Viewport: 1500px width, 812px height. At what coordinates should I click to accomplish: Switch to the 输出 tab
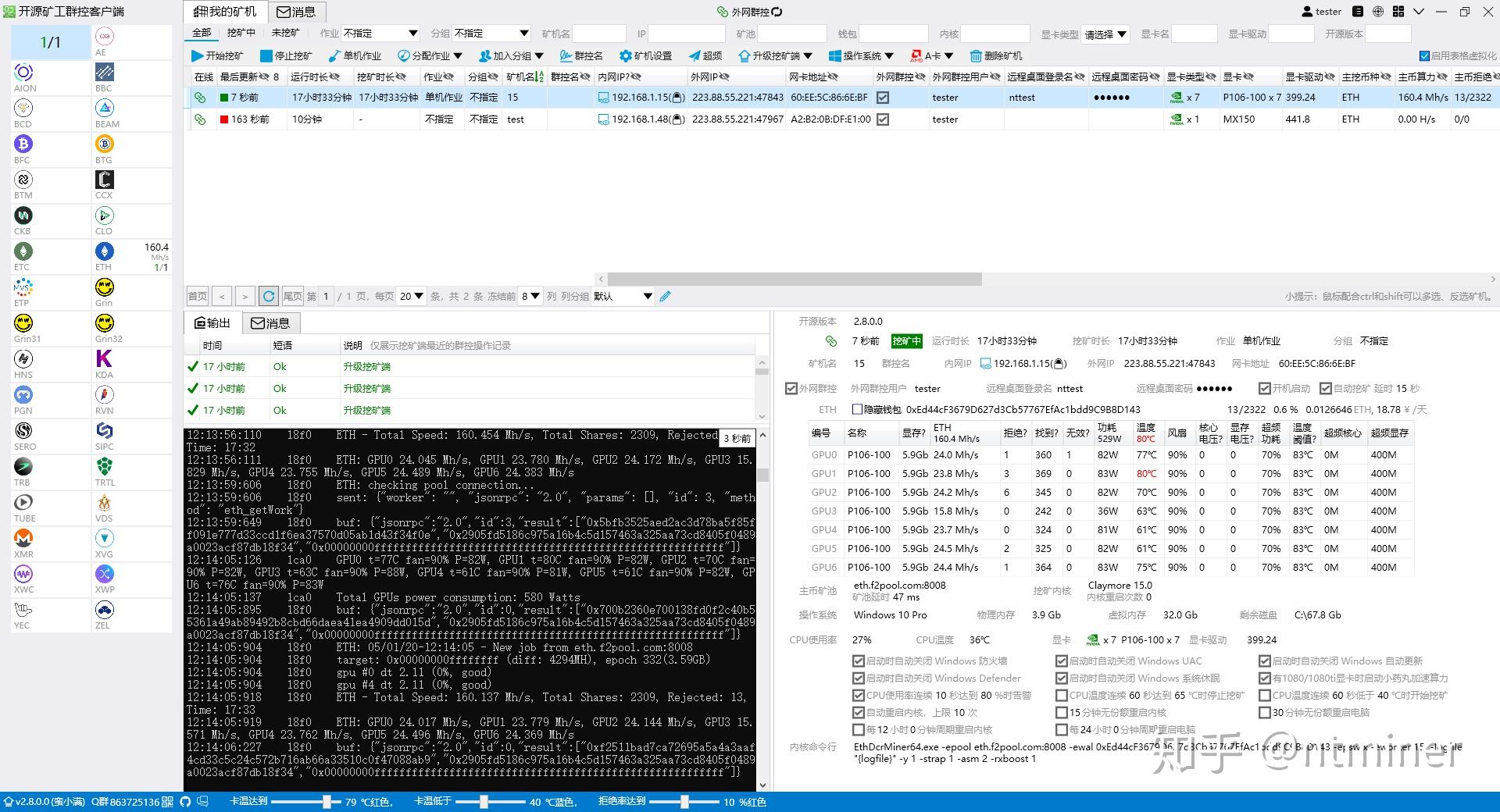coord(212,322)
